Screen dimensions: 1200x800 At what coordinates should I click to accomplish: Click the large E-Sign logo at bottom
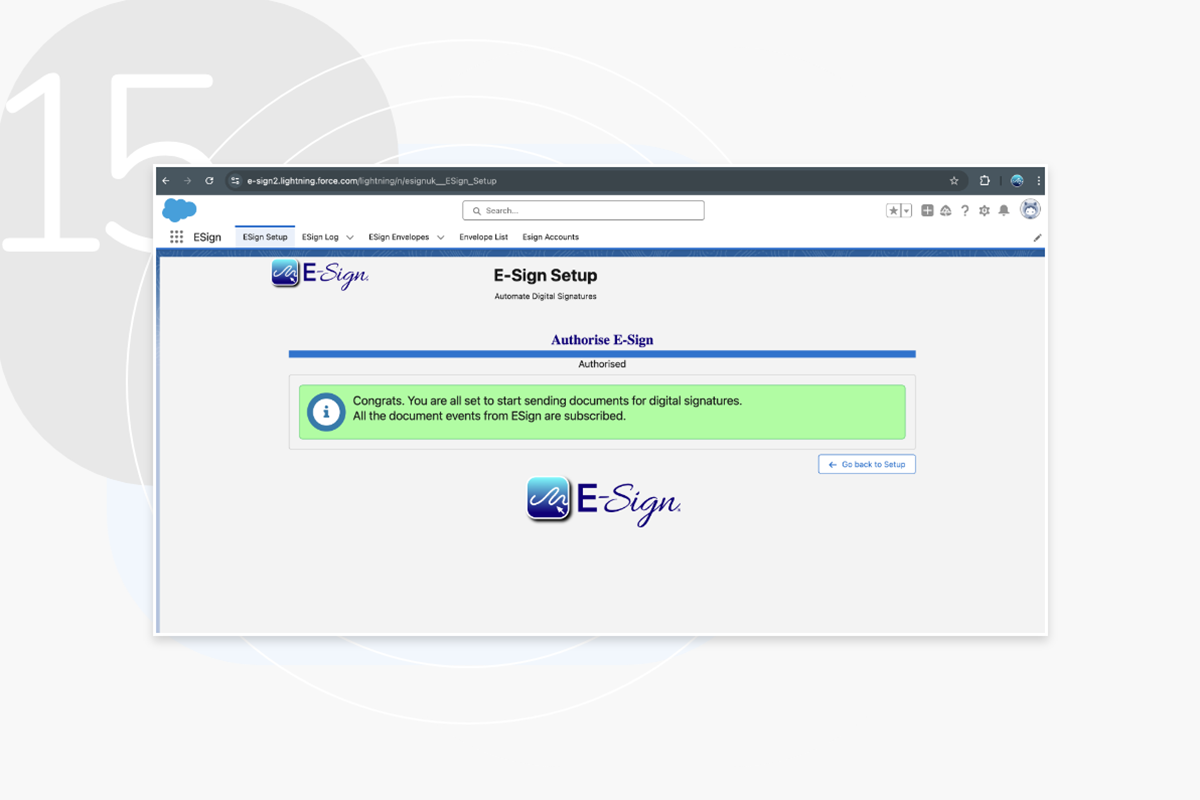[x=604, y=500]
